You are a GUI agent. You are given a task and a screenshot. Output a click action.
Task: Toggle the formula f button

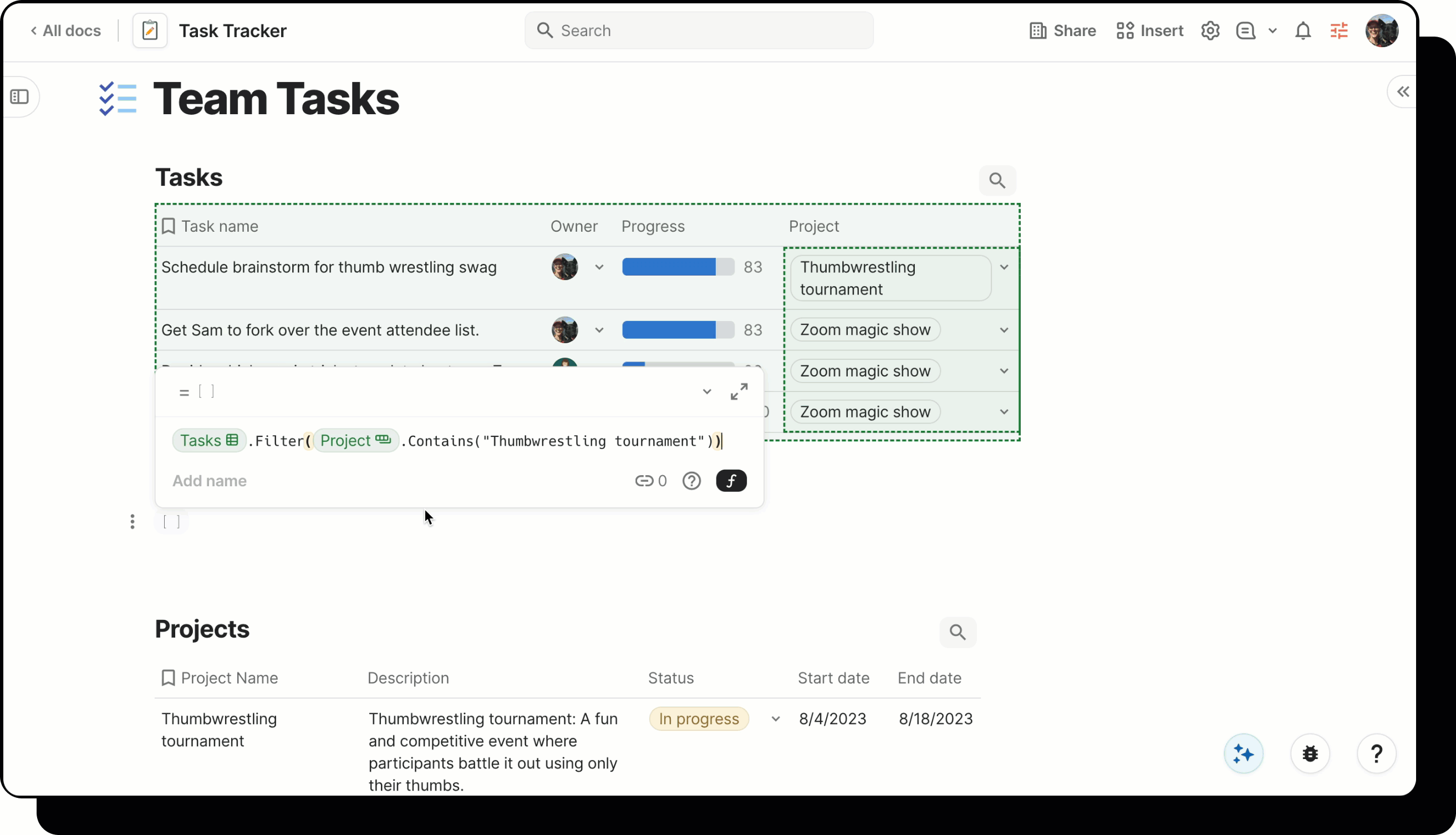(x=731, y=481)
